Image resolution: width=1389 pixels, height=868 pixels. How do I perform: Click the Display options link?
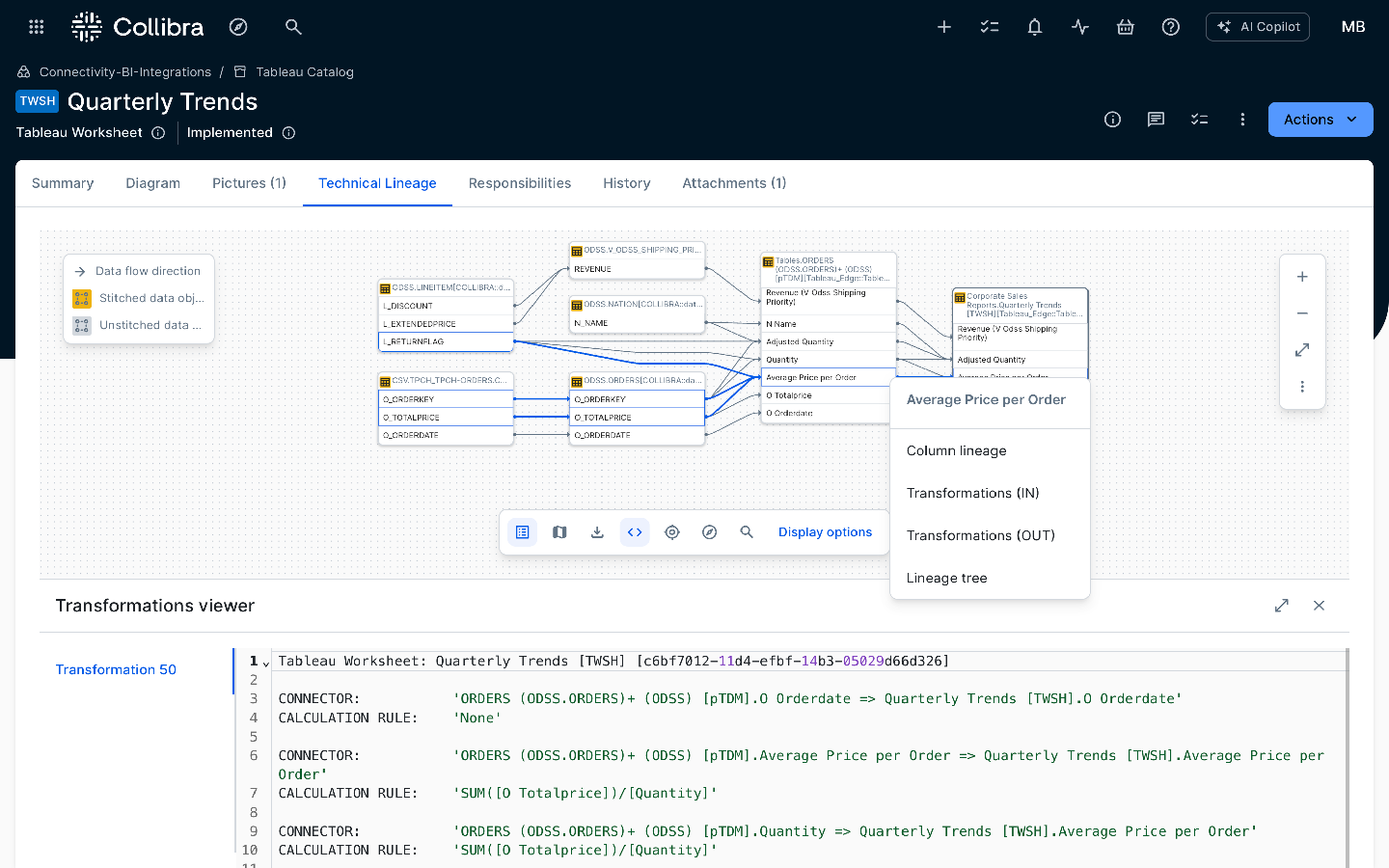click(825, 532)
